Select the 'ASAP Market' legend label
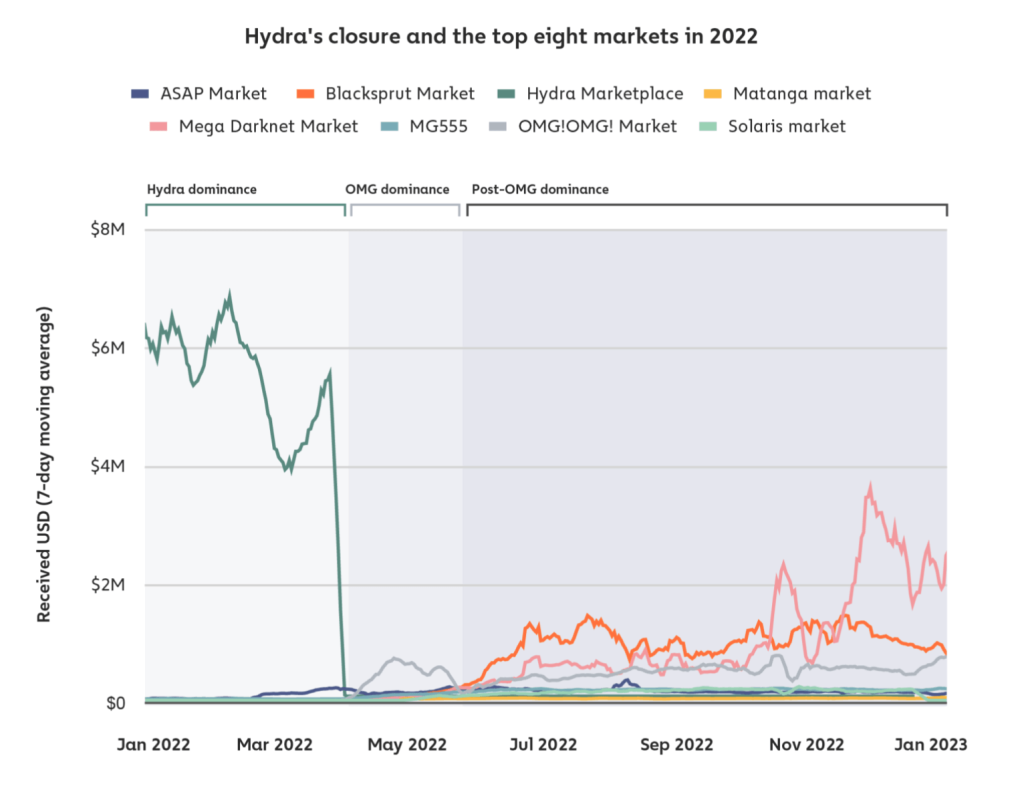 click(x=214, y=93)
